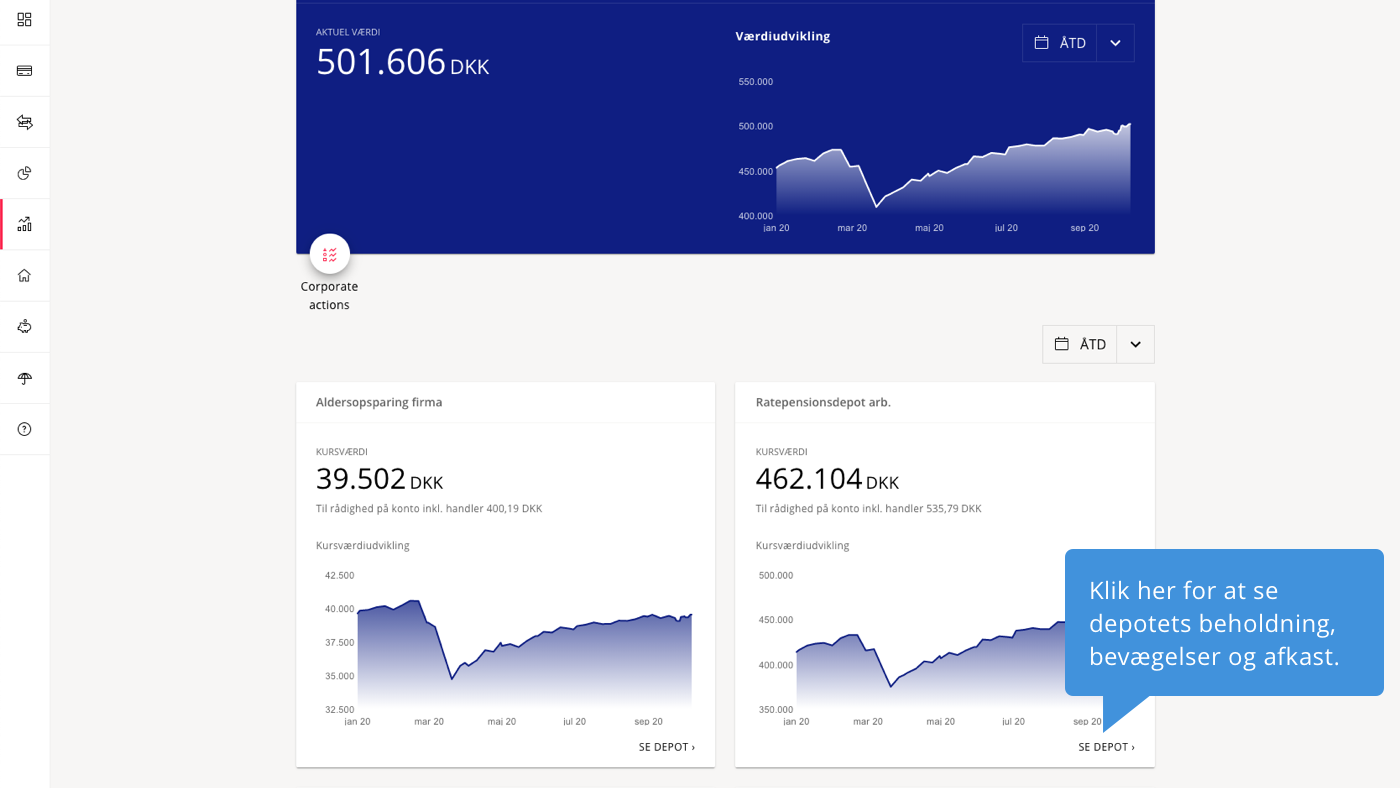Click the Aldersopsparing firma Kursværdiudvikling chart
Image resolution: width=1400 pixels, height=788 pixels.
point(506,648)
